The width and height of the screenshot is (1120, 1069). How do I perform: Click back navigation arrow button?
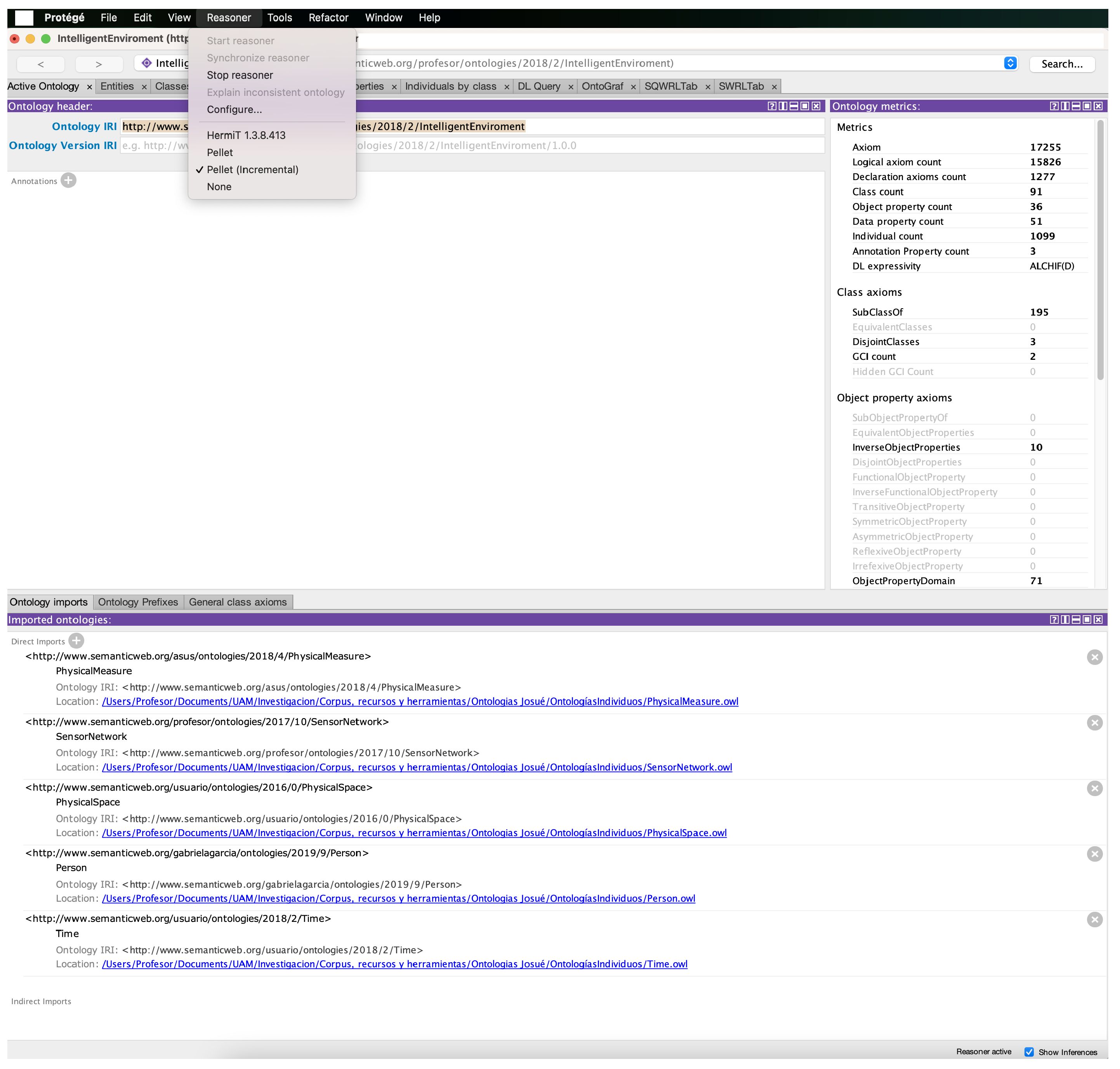point(40,64)
